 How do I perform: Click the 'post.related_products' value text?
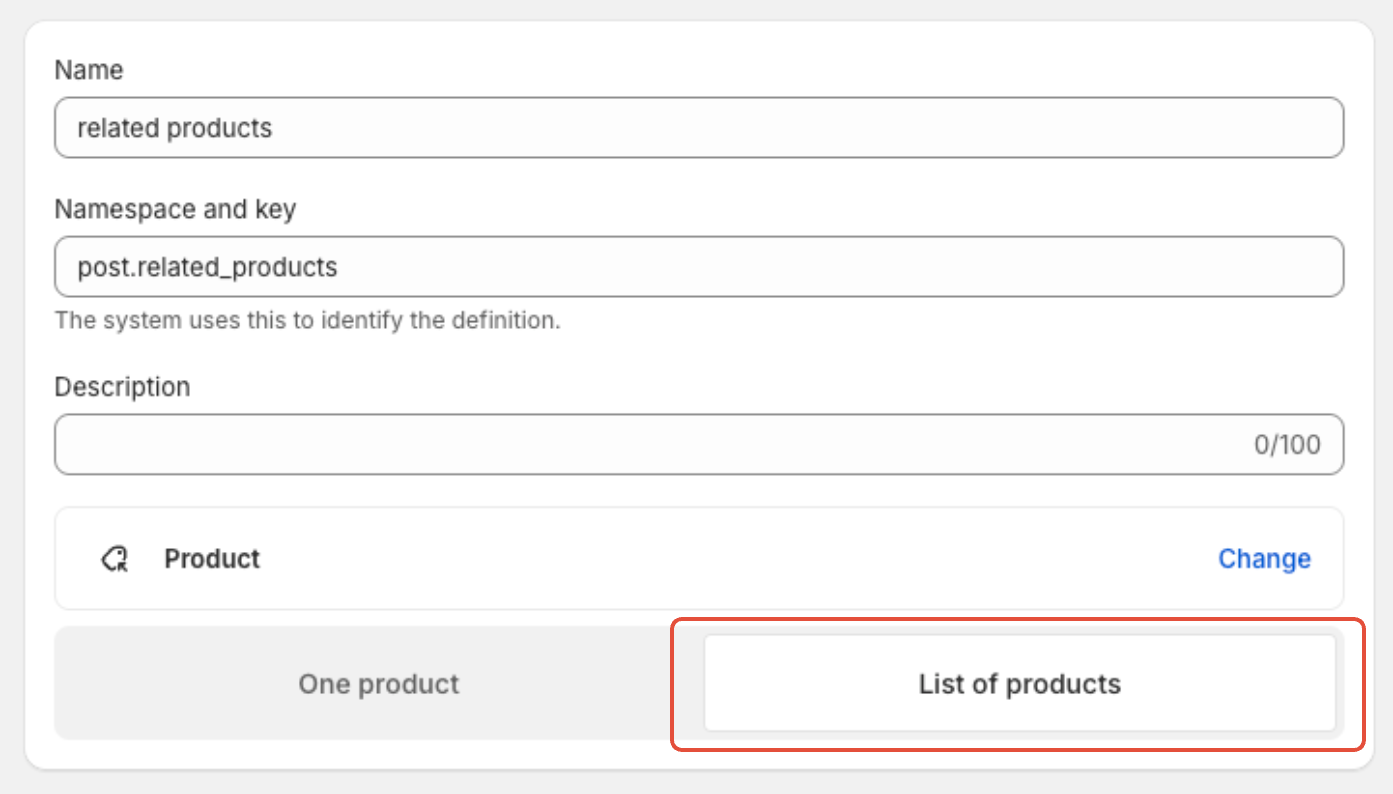tap(207, 267)
